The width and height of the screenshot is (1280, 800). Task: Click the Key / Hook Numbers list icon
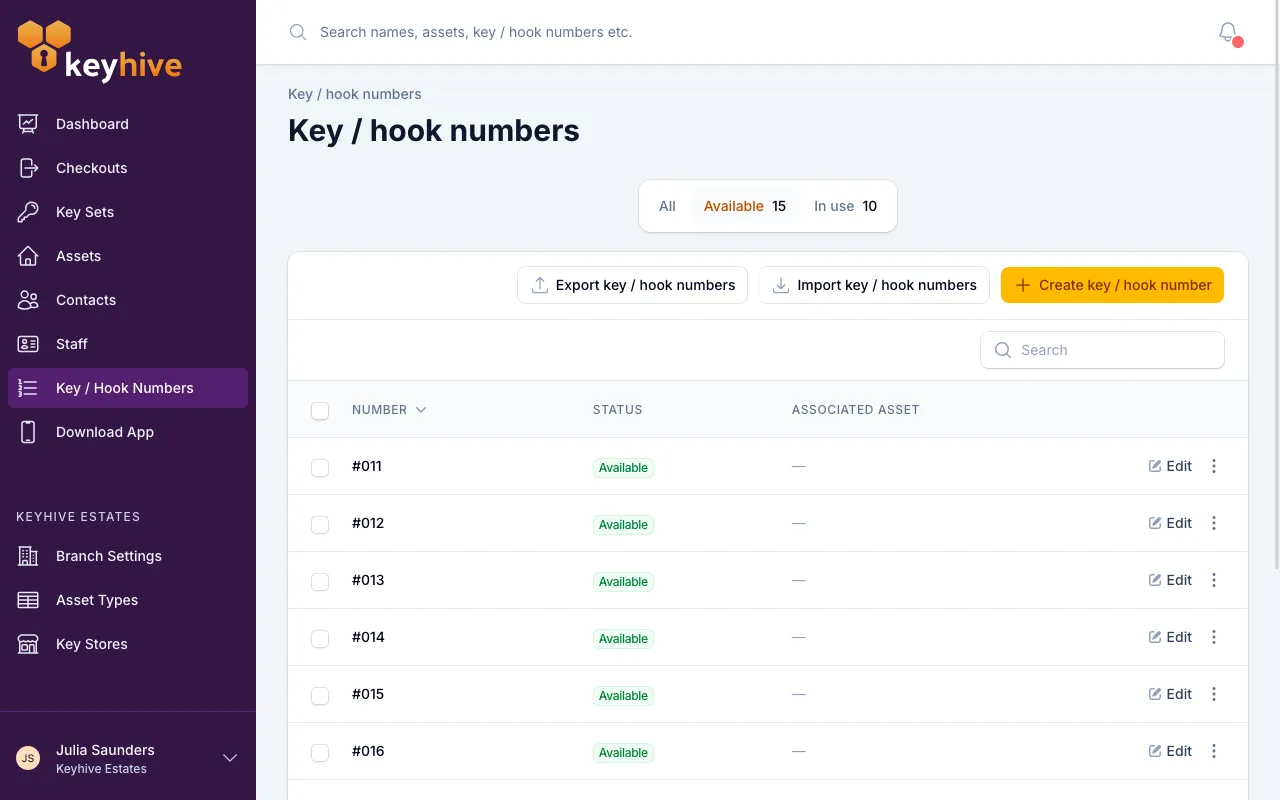[x=28, y=388]
